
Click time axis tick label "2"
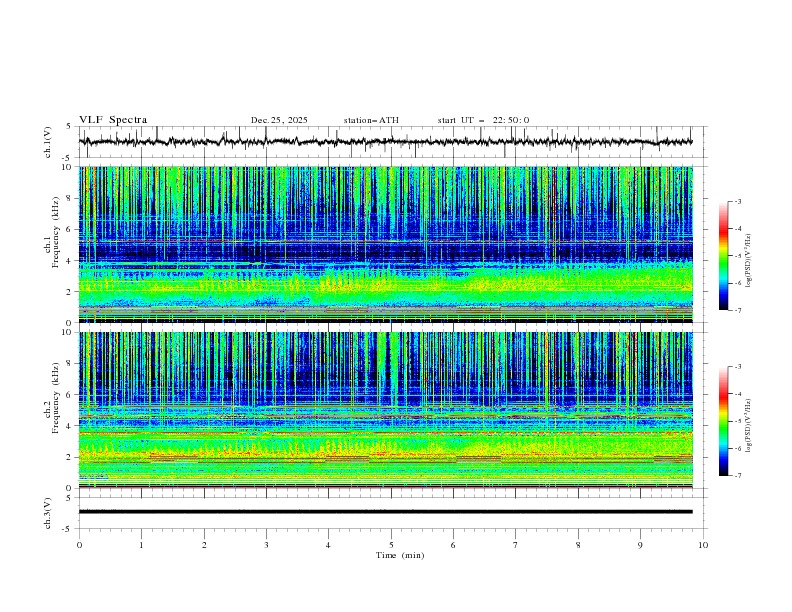204,545
